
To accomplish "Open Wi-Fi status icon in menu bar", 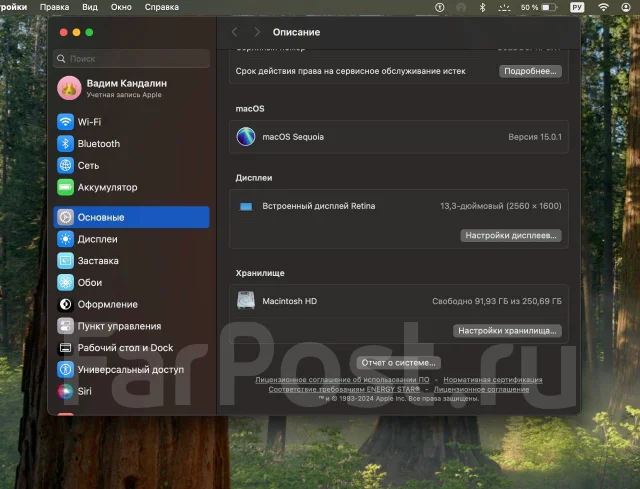I will 603,7.
